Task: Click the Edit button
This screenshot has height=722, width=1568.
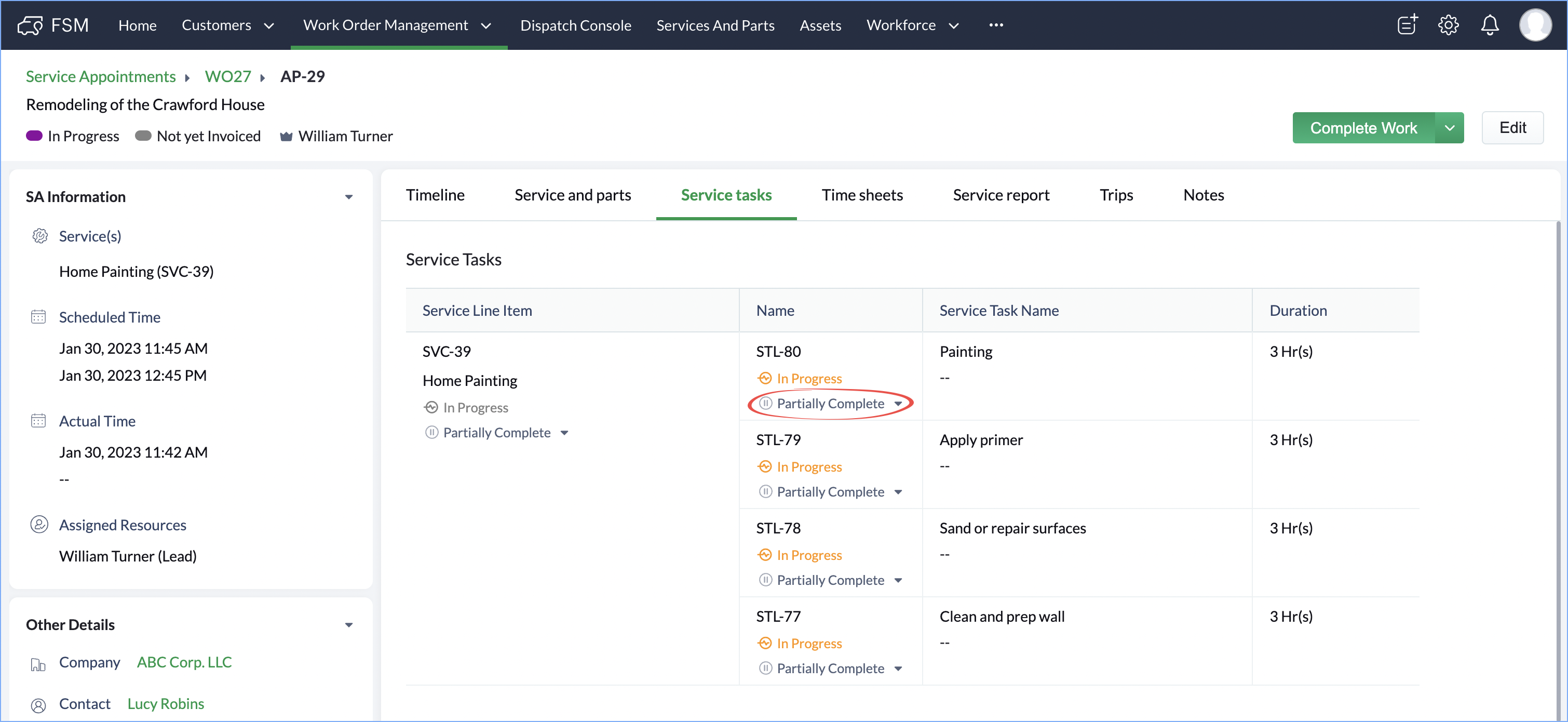Action: 1512,128
